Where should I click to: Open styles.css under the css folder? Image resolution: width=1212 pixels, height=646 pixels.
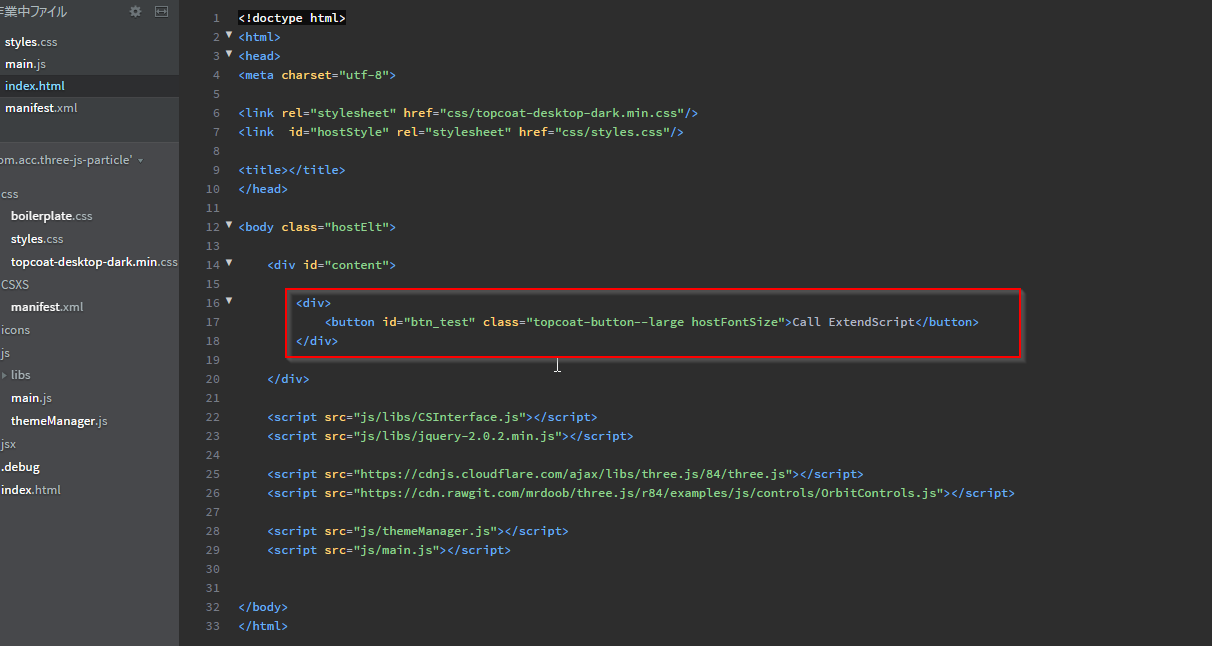pyautogui.click(x=37, y=239)
